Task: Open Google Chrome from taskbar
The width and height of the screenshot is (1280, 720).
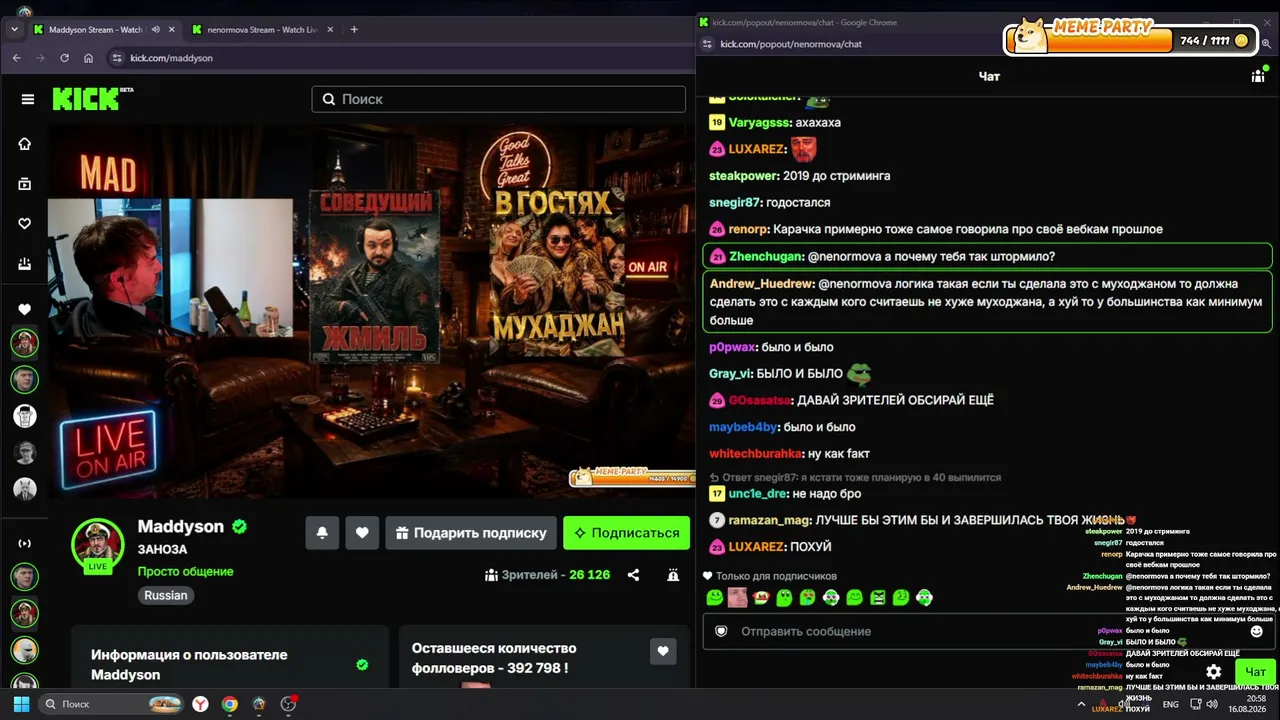Action: [x=229, y=704]
